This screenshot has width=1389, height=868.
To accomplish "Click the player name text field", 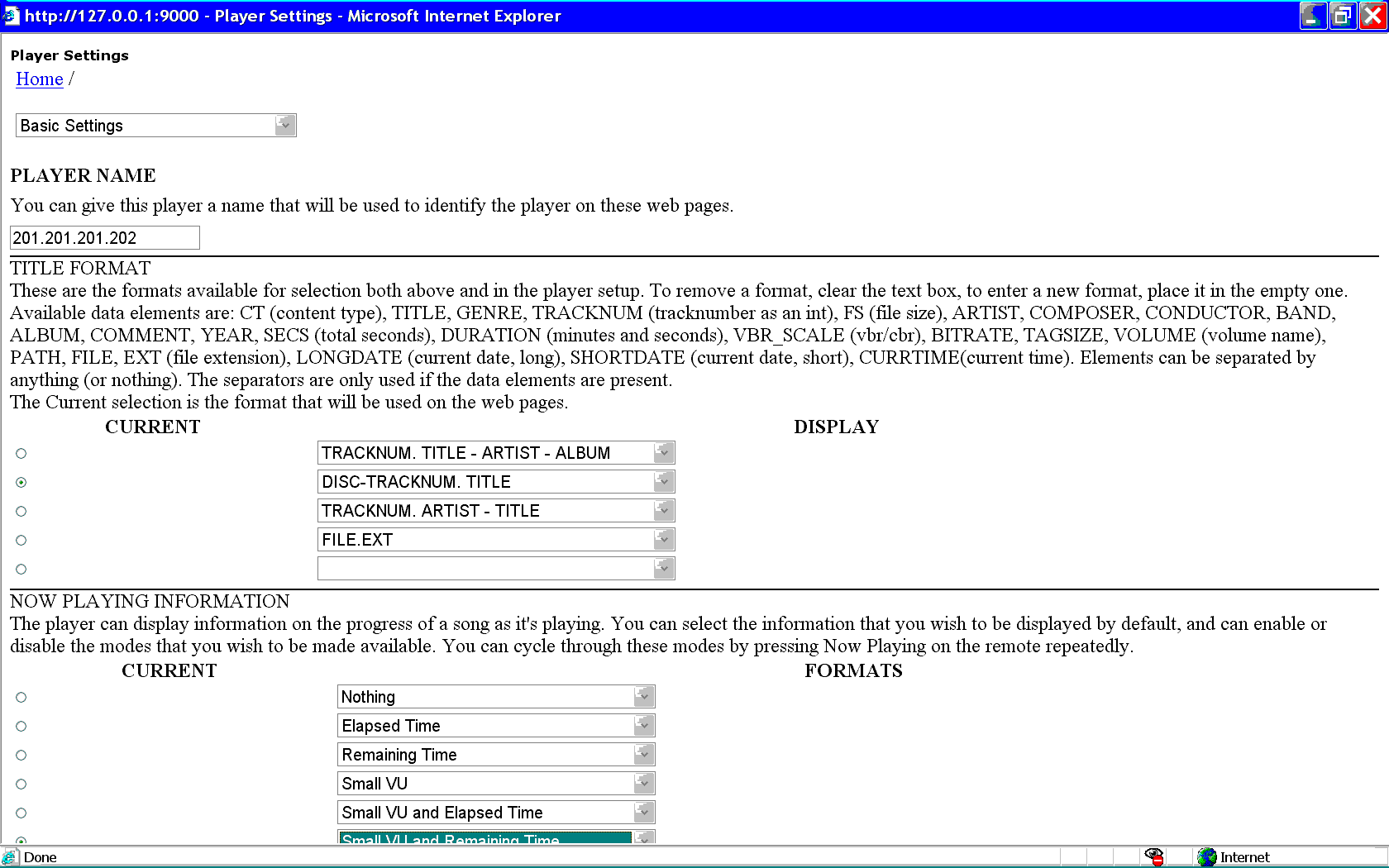I will (105, 238).
